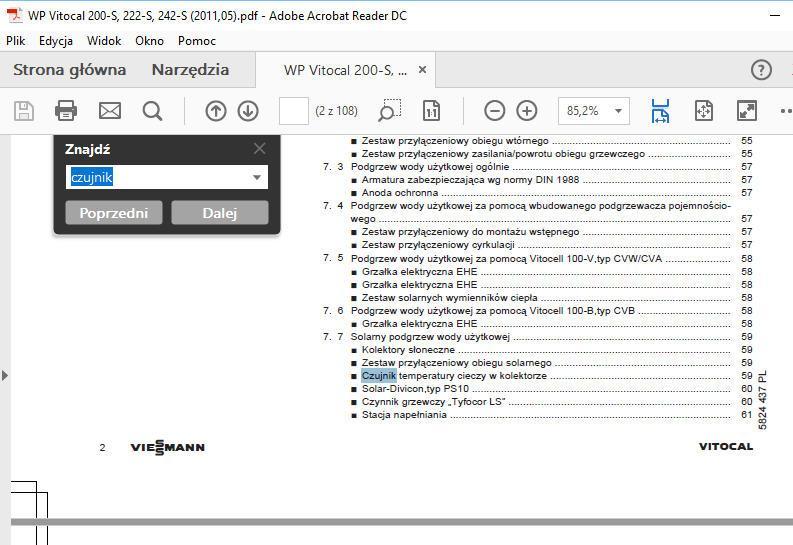This screenshot has width=793, height=545.
Task: Click the Save file icon
Action: [24, 111]
